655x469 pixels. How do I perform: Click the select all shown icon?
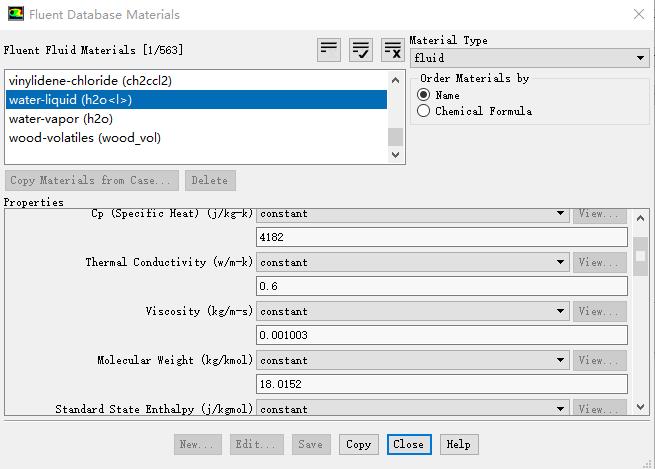(x=361, y=50)
